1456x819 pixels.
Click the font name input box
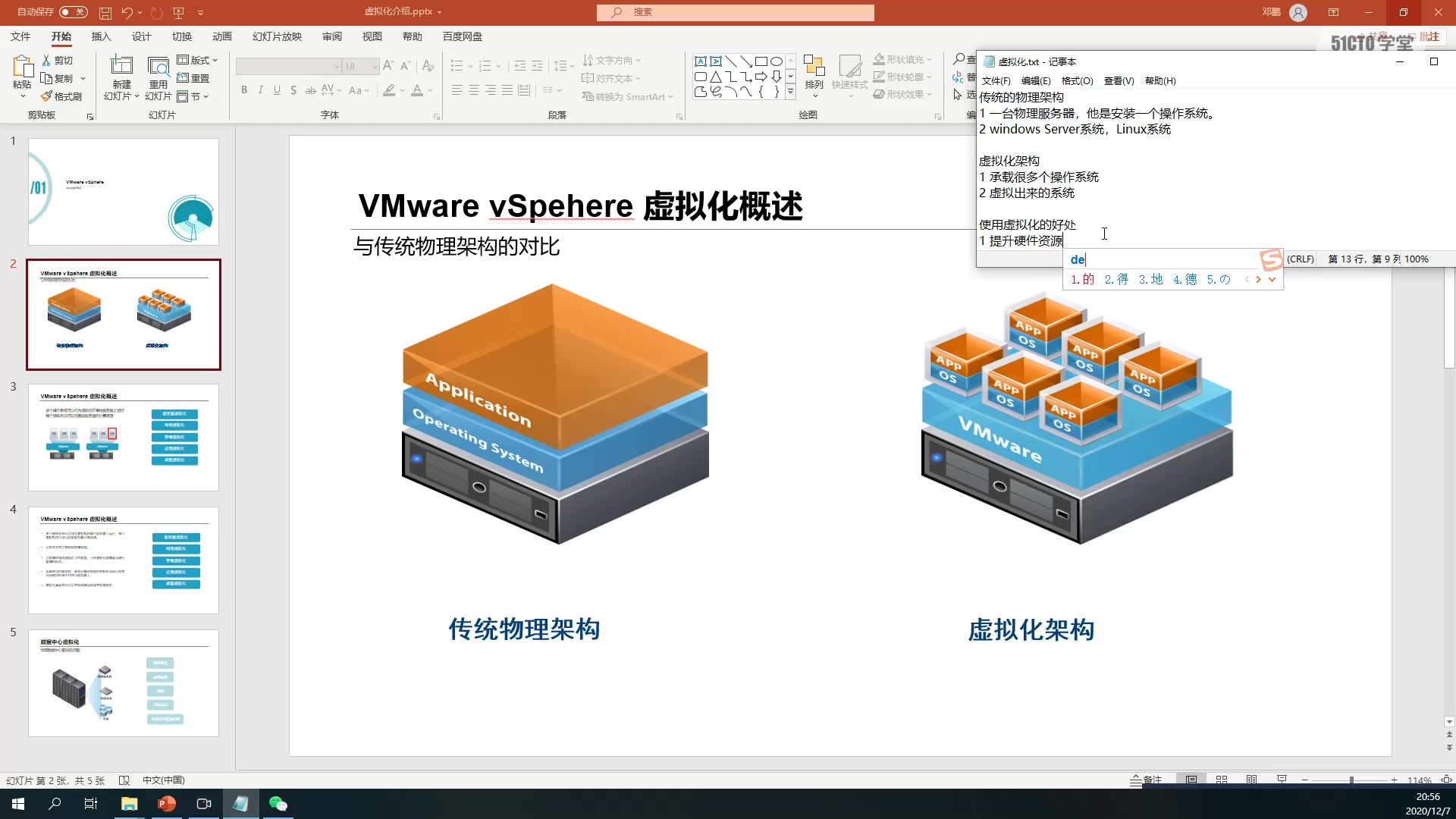click(288, 67)
